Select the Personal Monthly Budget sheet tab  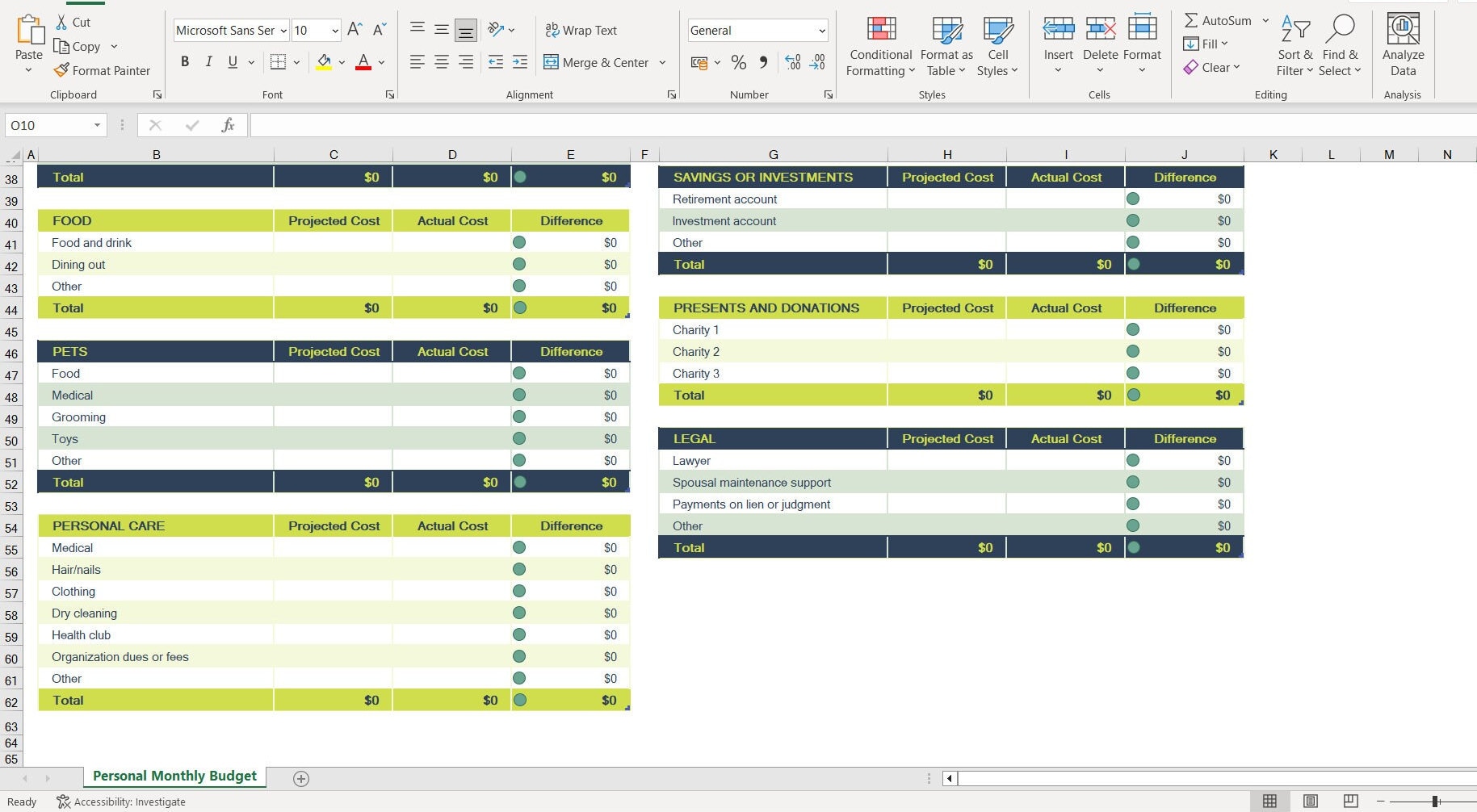tap(174, 776)
